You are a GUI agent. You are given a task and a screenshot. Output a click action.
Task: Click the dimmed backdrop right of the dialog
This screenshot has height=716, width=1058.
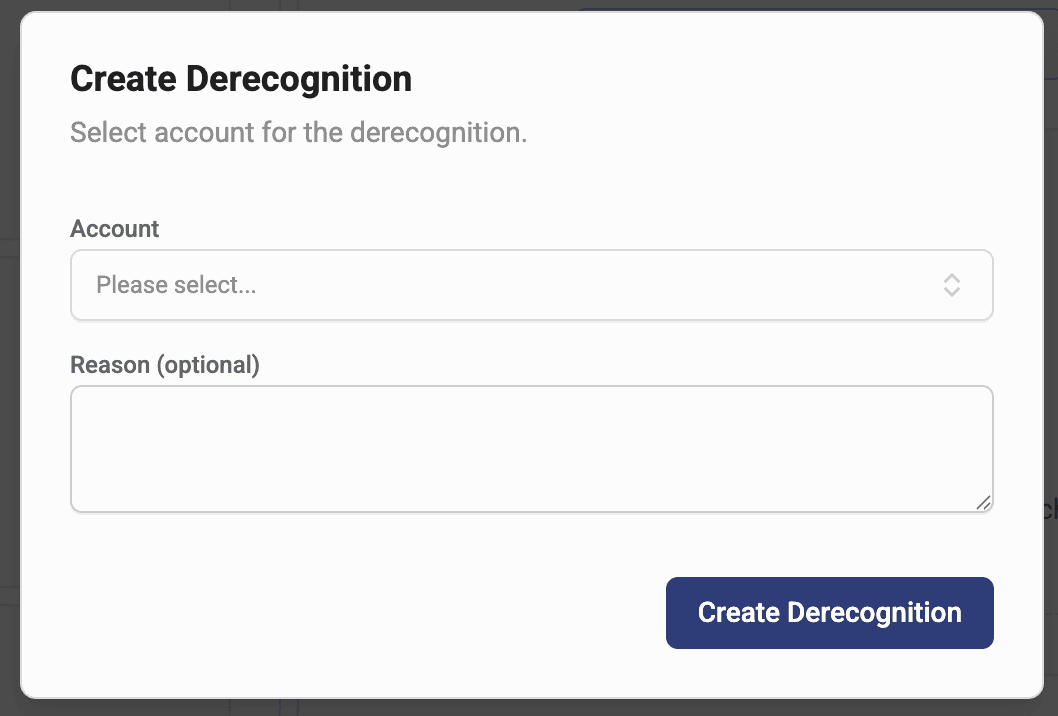point(1050,300)
